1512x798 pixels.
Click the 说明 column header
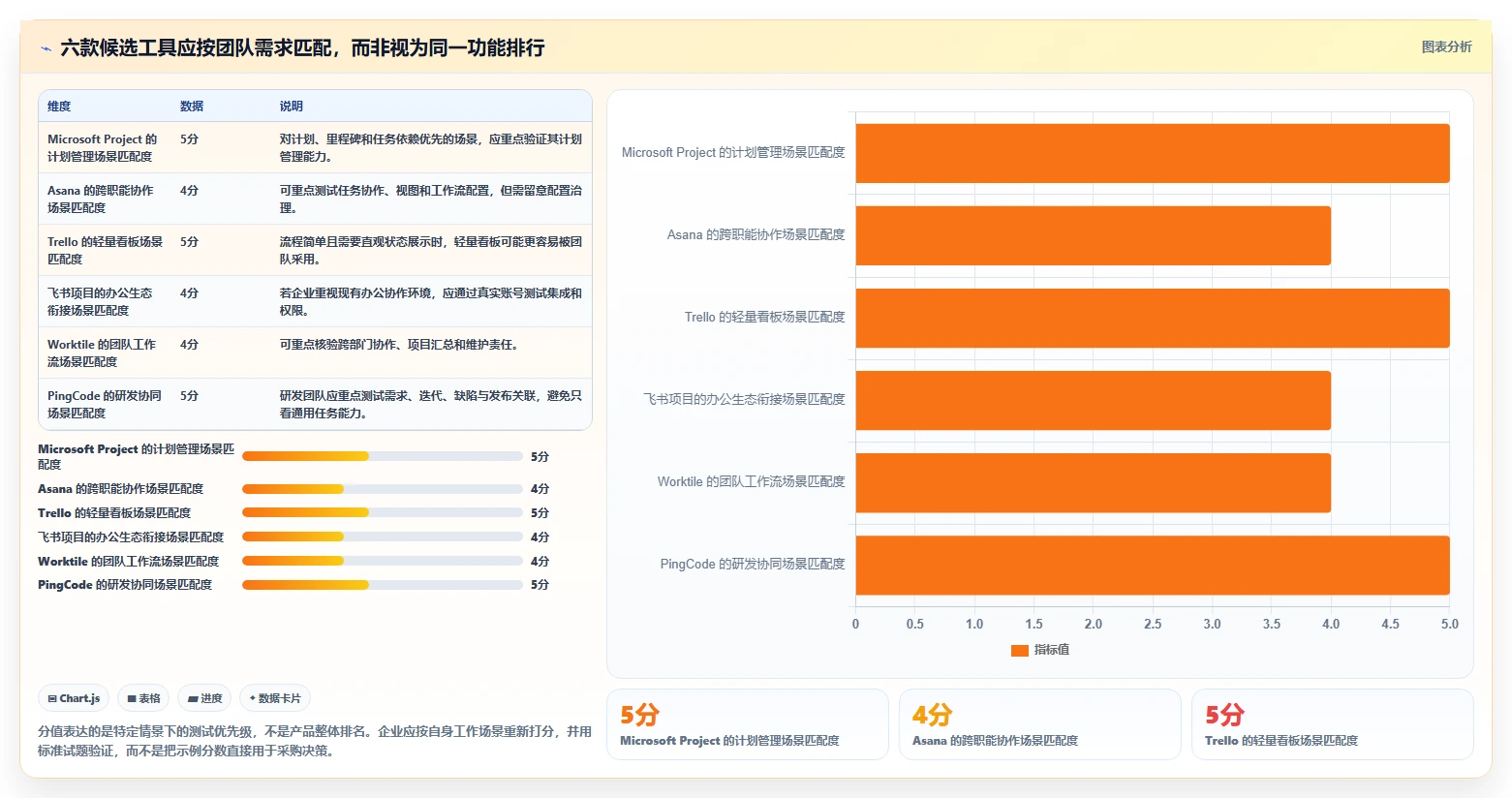292,107
